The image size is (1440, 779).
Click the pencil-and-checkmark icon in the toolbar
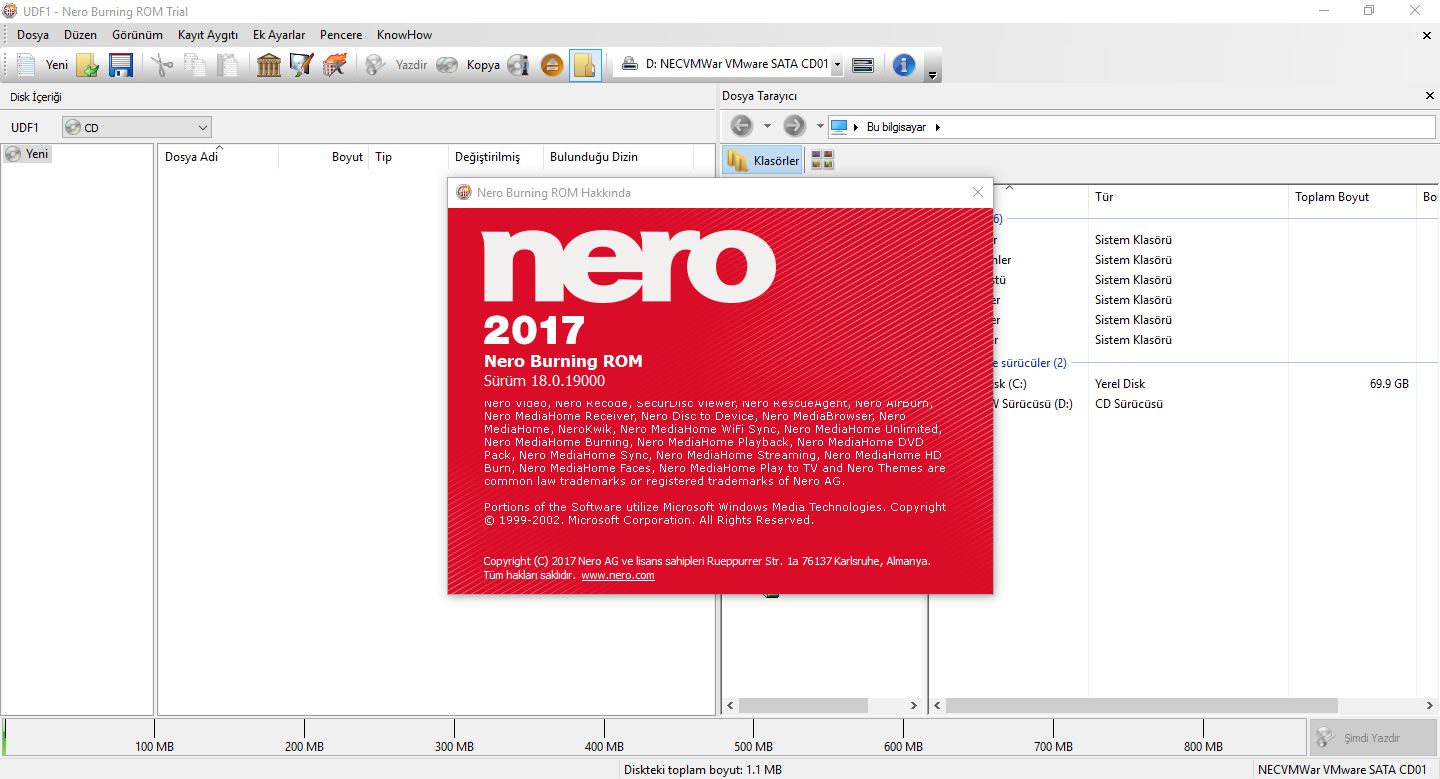(301, 65)
